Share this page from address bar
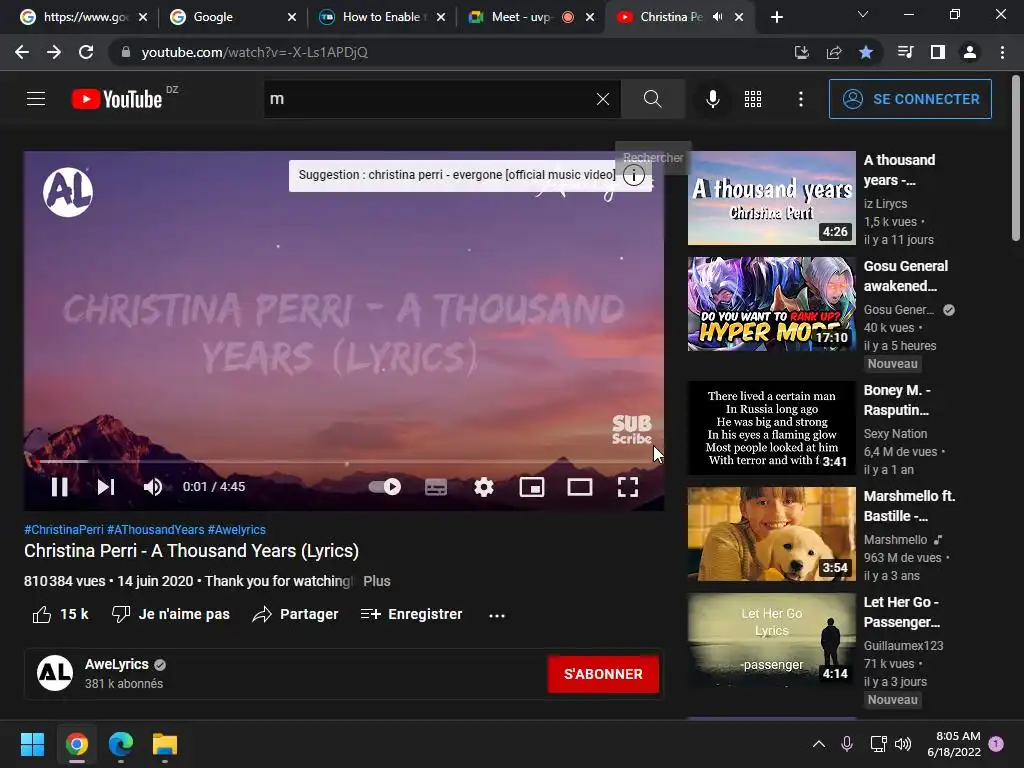The width and height of the screenshot is (1024, 768). pyautogui.click(x=834, y=52)
